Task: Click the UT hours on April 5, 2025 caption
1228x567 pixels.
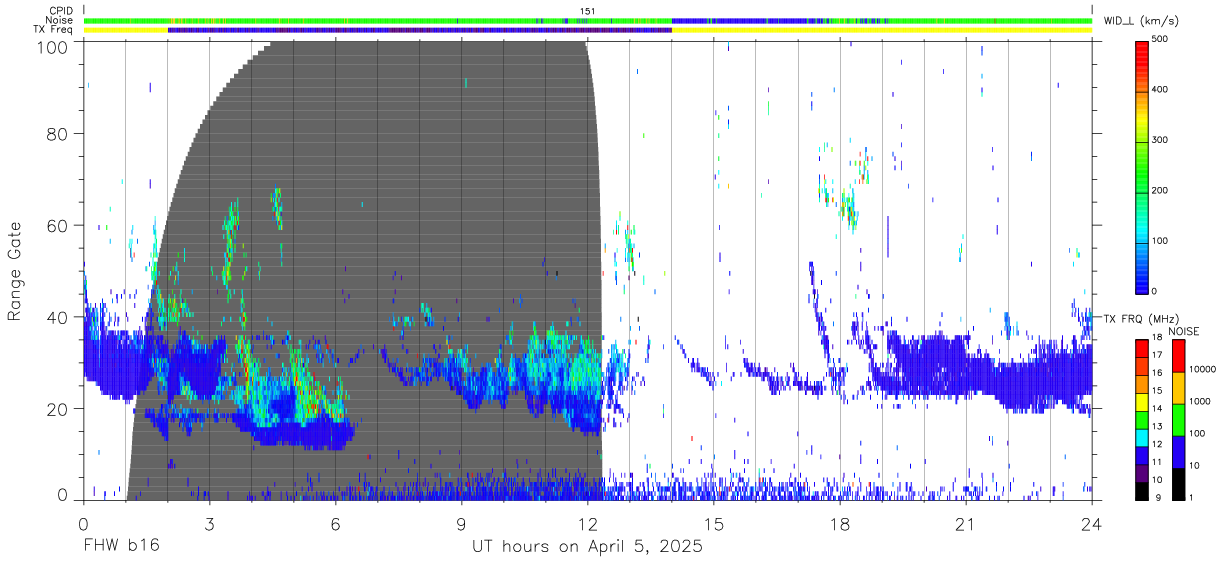Action: tap(587, 547)
